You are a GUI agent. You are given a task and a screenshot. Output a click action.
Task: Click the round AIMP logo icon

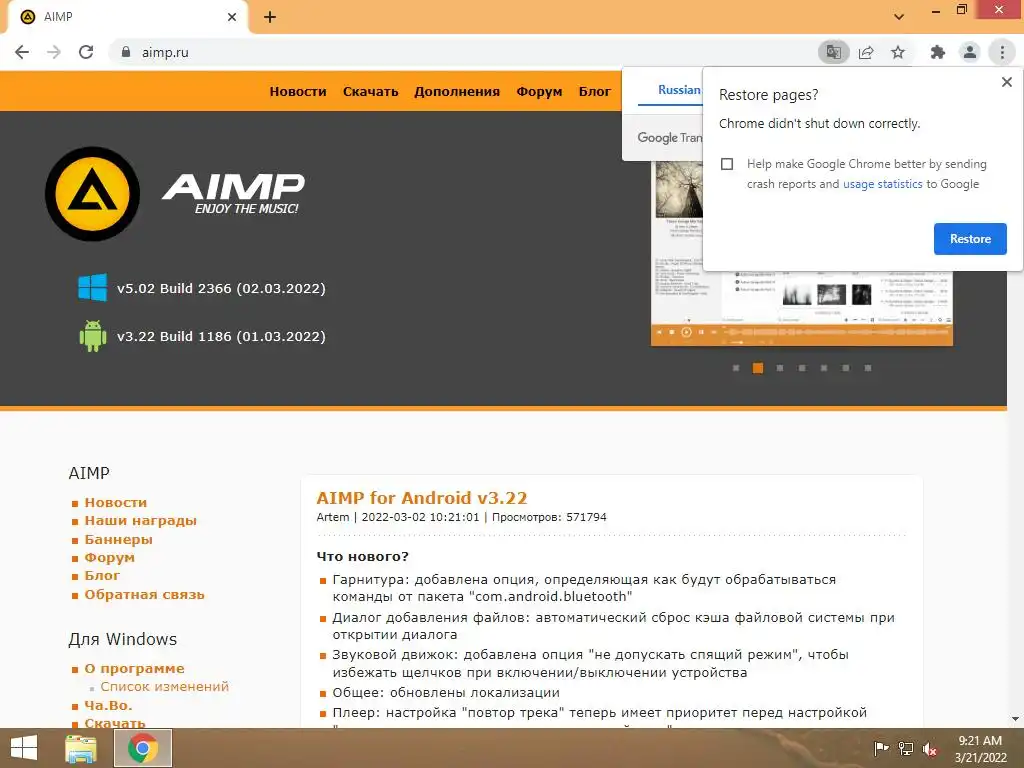[x=92, y=194]
